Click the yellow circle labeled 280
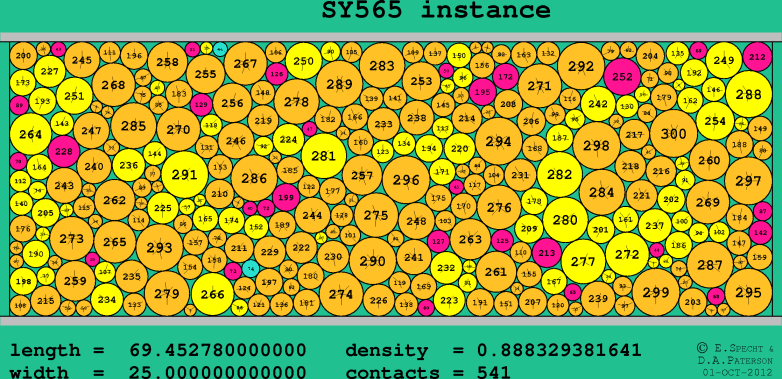Viewport: 782px width, 379px height. click(565, 220)
